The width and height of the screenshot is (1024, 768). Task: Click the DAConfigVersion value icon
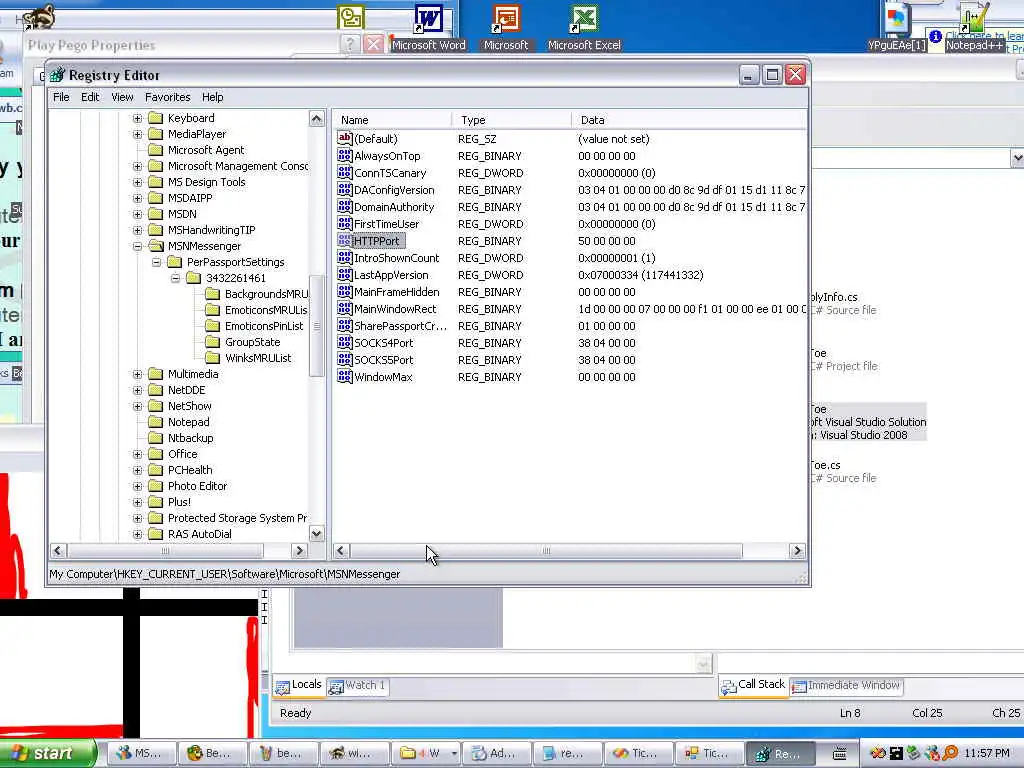point(344,189)
